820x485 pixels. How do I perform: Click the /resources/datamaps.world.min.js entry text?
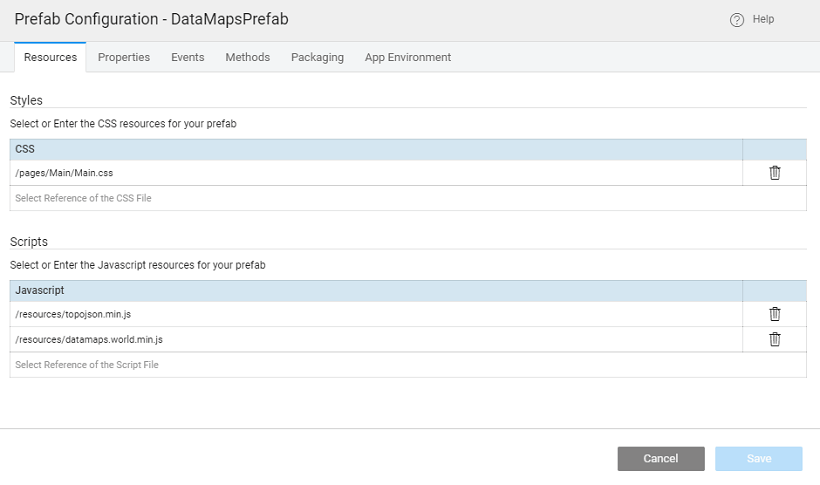(89, 339)
